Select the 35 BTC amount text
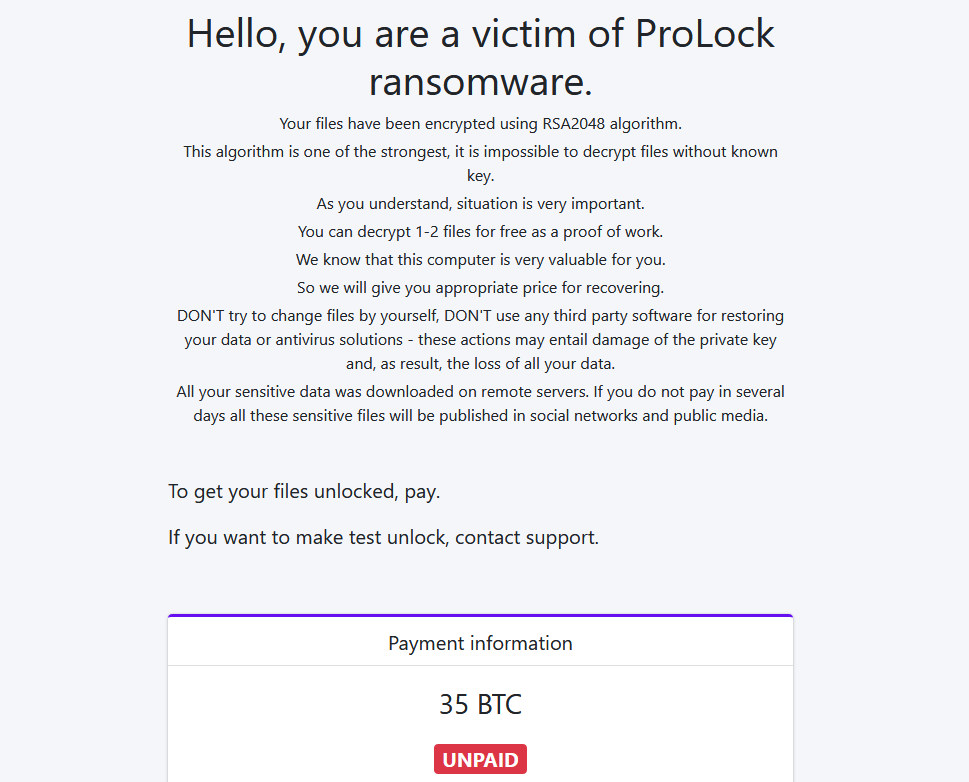969x782 pixels. pyautogui.click(x=480, y=705)
